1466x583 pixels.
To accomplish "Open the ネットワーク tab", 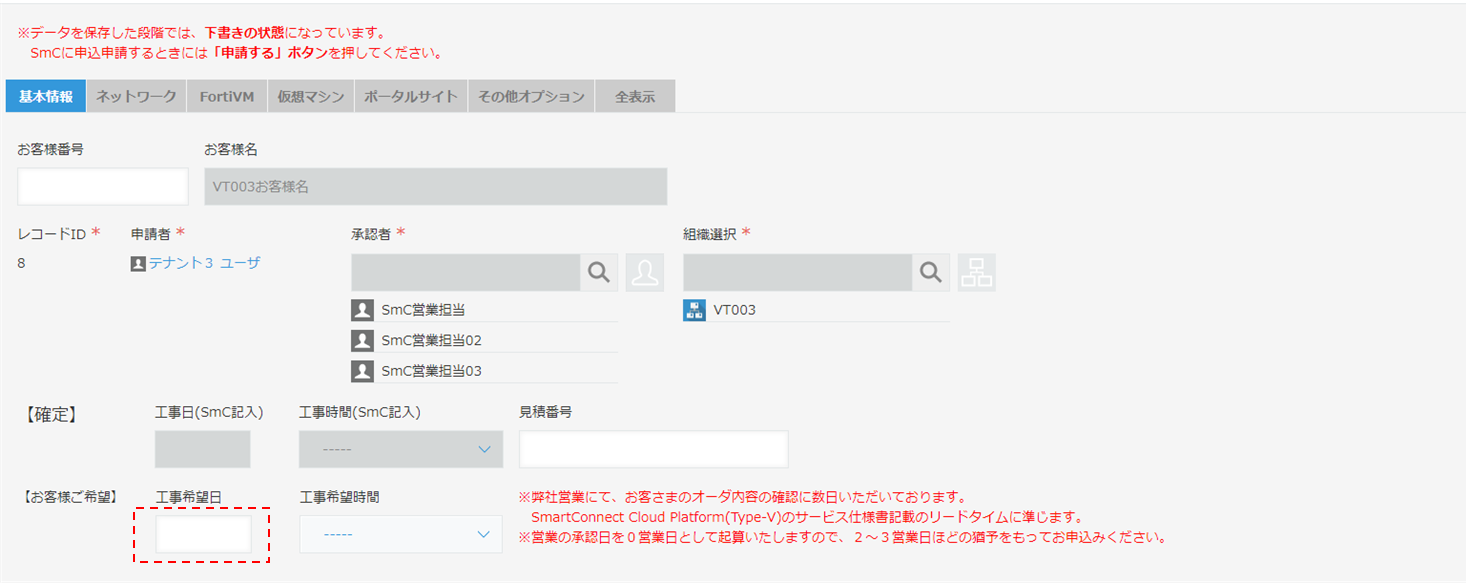I will coord(136,96).
